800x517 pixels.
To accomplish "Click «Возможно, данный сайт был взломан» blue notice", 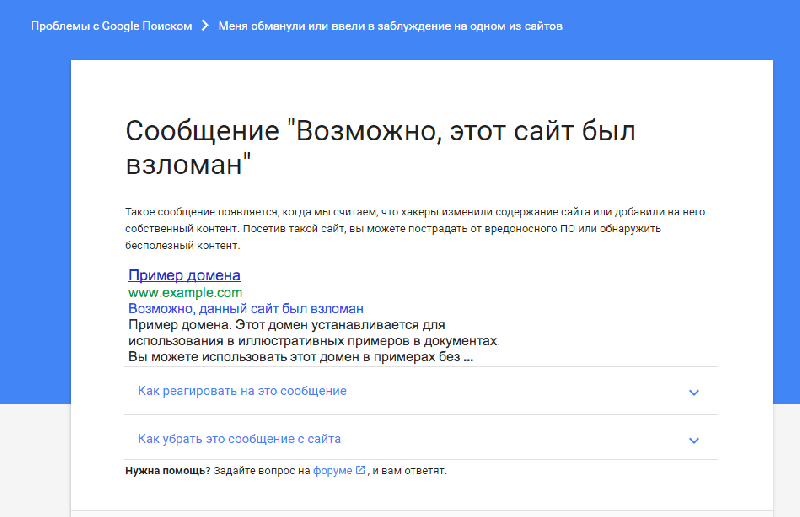I will 245,309.
